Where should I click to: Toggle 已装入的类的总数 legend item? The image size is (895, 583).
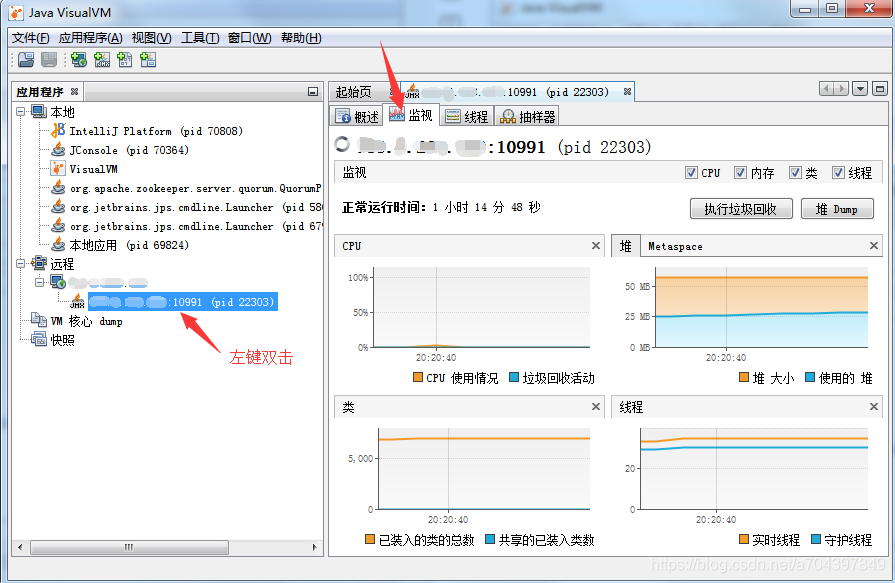point(420,540)
